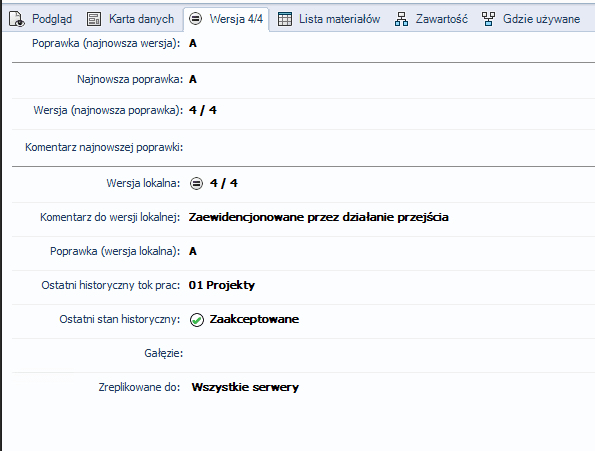Click the Wszystkie serwery replication value

click(x=245, y=387)
